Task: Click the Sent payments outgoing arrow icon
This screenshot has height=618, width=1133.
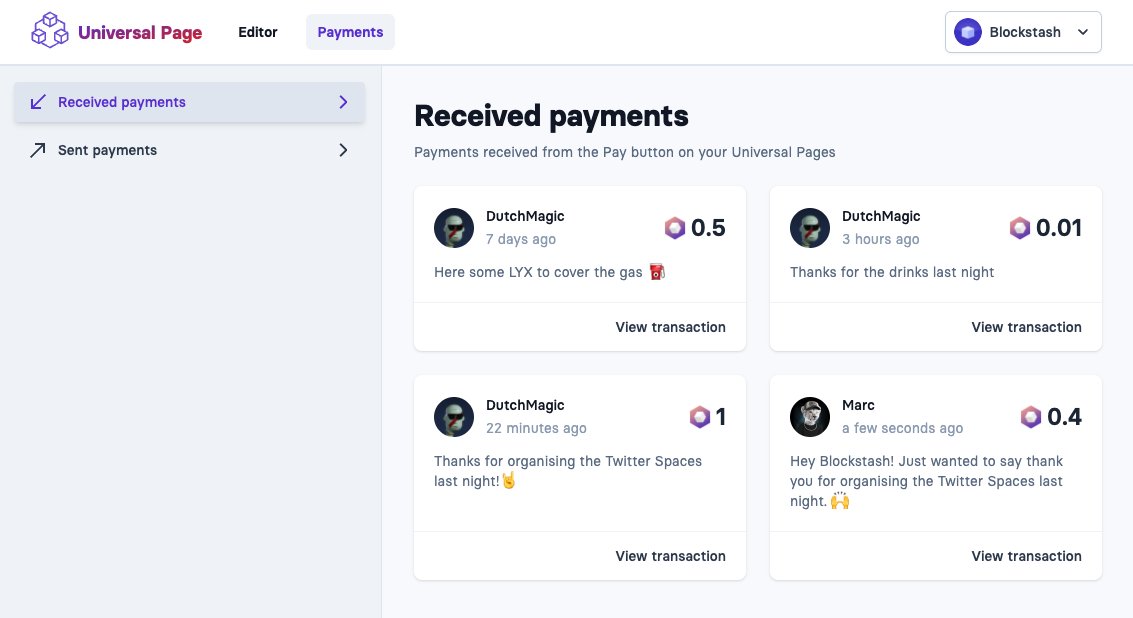Action: point(38,150)
